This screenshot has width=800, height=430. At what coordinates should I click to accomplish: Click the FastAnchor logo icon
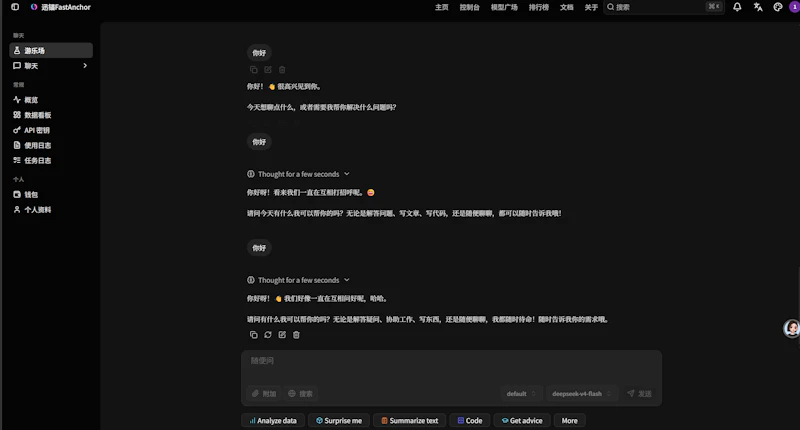pyautogui.click(x=34, y=7)
